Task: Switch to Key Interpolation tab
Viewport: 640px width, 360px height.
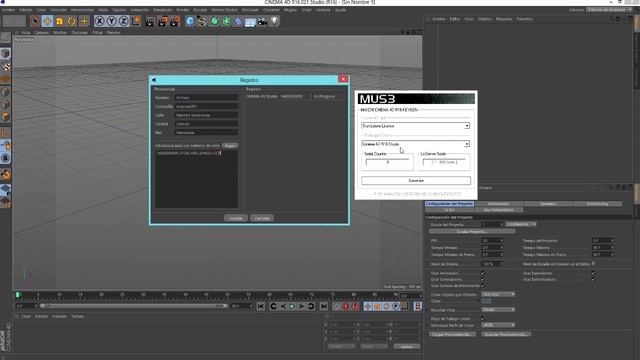Action: [x=498, y=210]
